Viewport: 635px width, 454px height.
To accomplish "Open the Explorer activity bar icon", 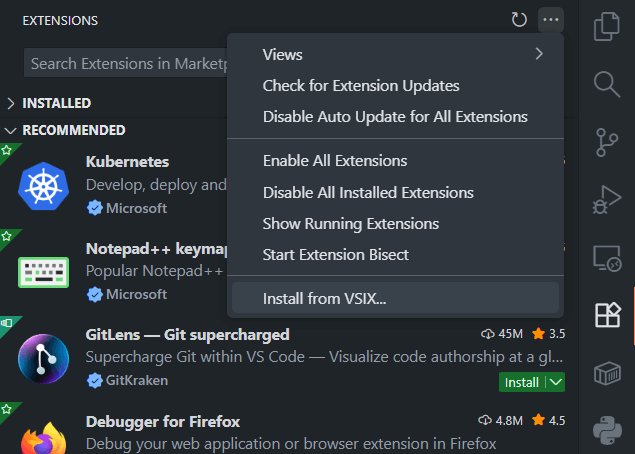I will click(607, 27).
